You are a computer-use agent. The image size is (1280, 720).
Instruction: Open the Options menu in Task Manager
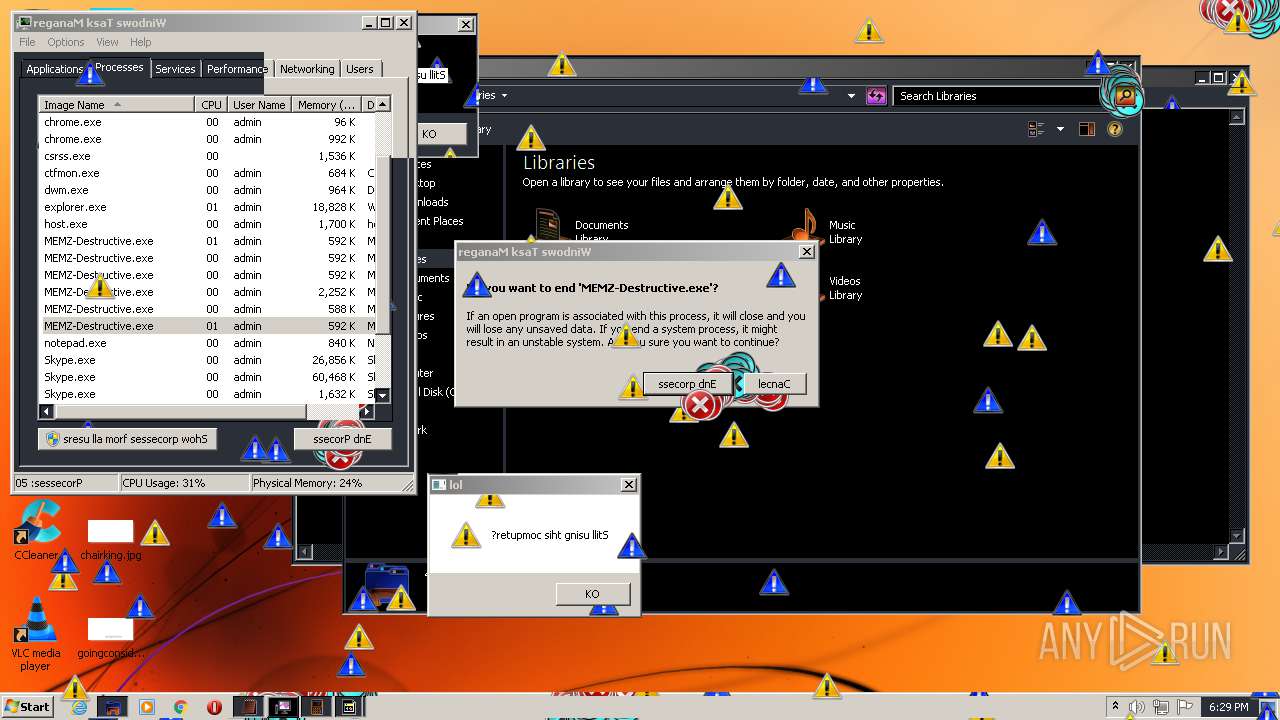point(66,42)
